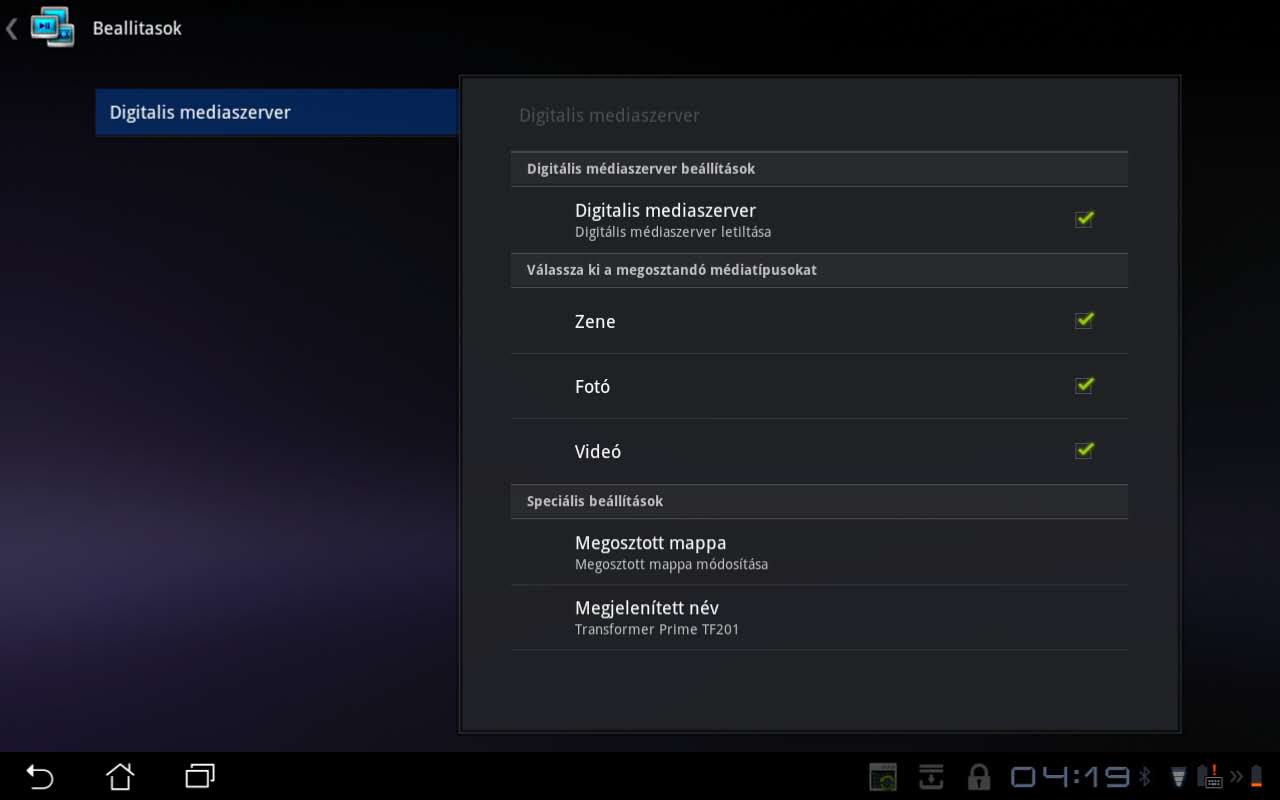Tap the Beallitasok title in the action bar
This screenshot has width=1280, height=800.
137,28
